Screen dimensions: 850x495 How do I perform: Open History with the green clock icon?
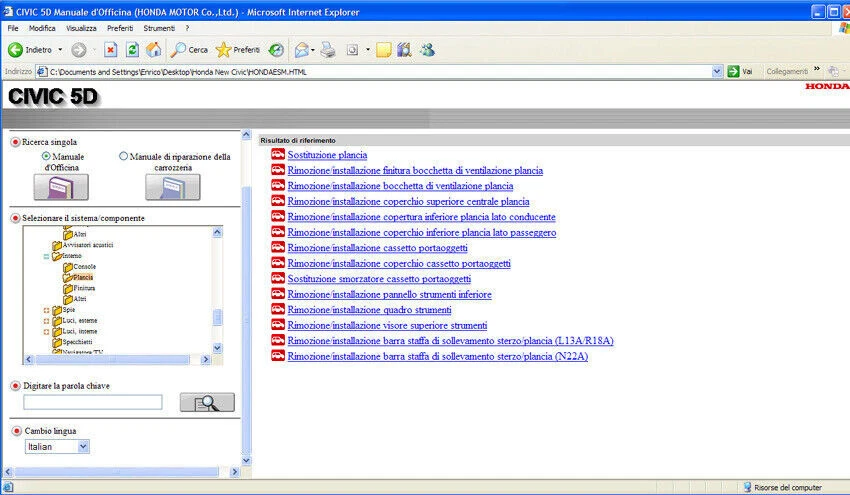276,50
